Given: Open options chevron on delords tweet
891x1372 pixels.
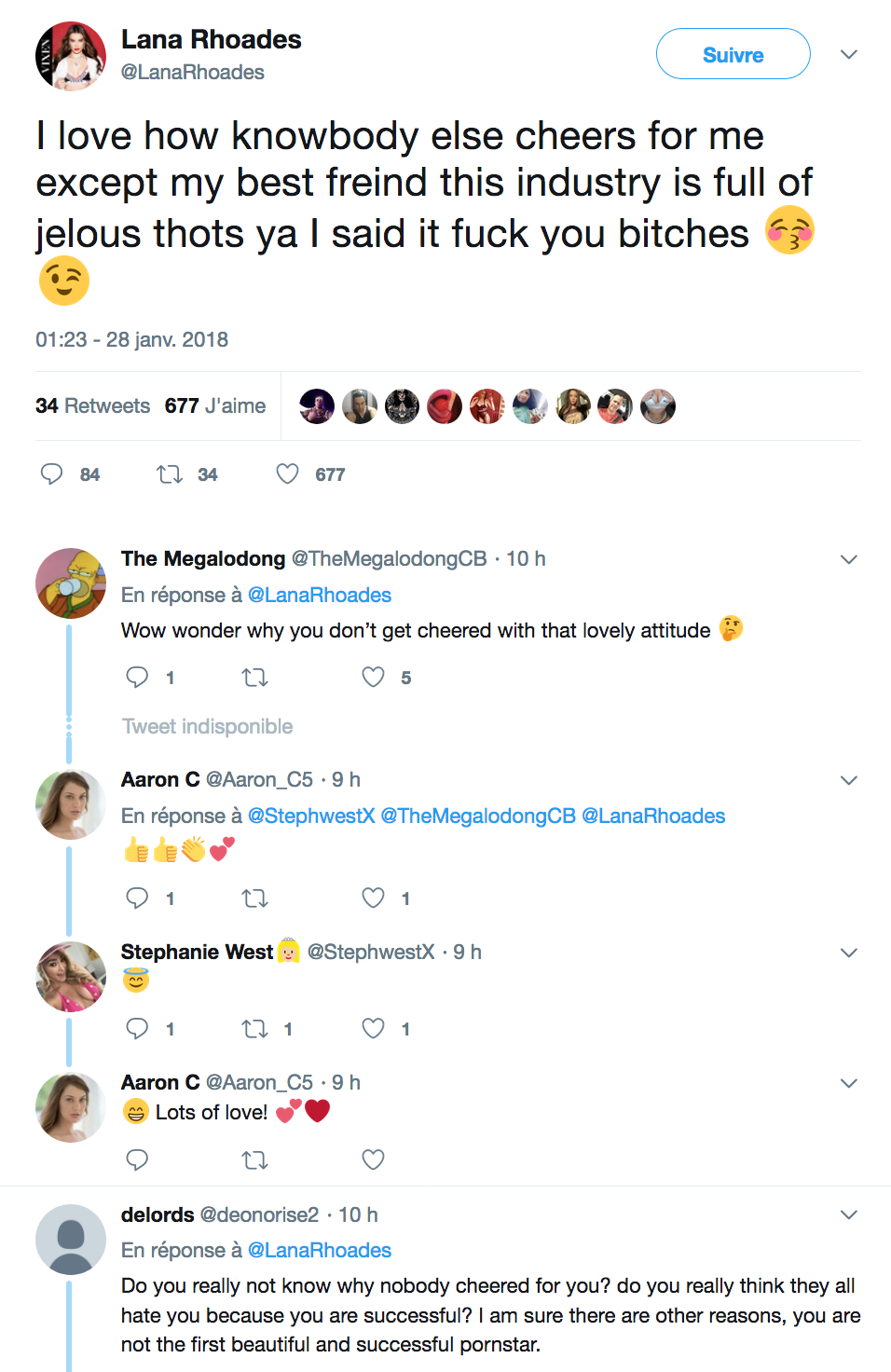Looking at the screenshot, I should click(x=848, y=1214).
